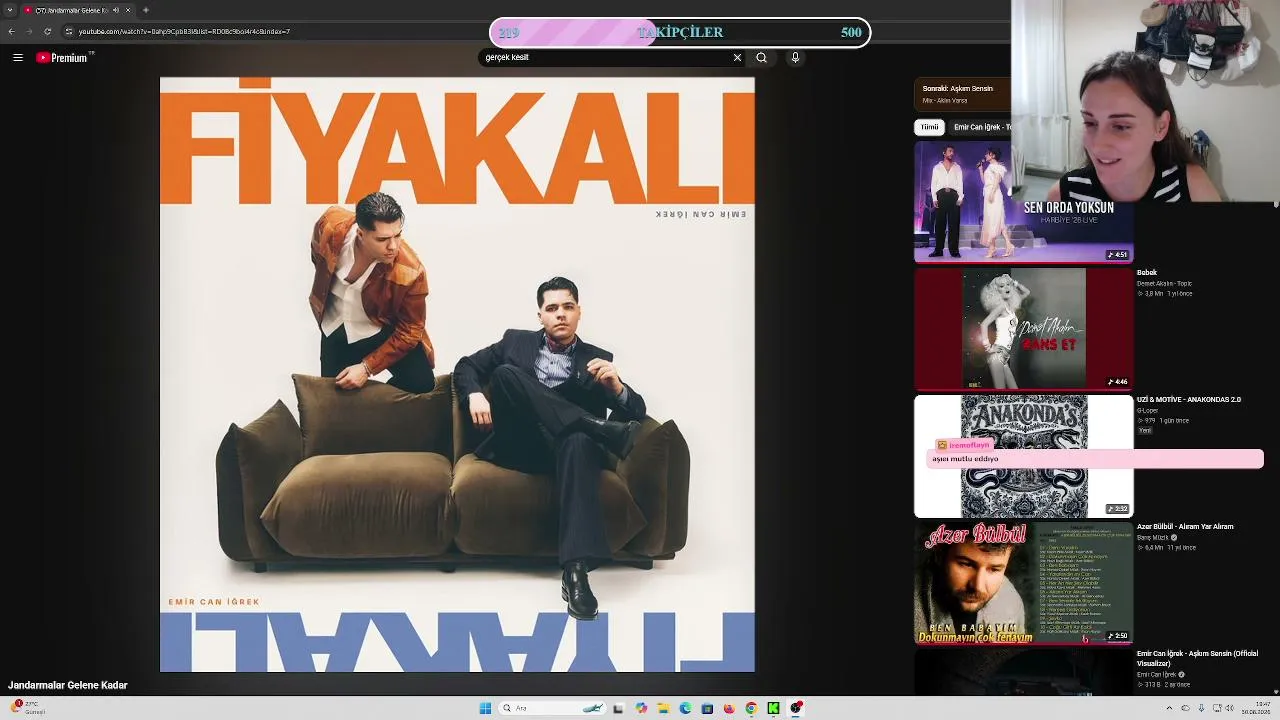
Task: Click the youtube.com URL address bar
Action: coord(184,31)
